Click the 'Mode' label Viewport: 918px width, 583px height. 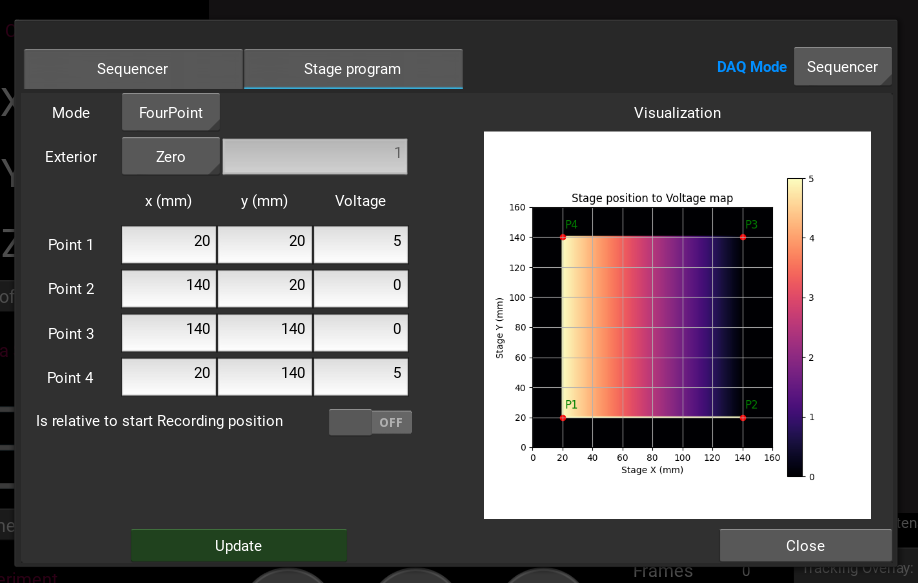click(71, 112)
